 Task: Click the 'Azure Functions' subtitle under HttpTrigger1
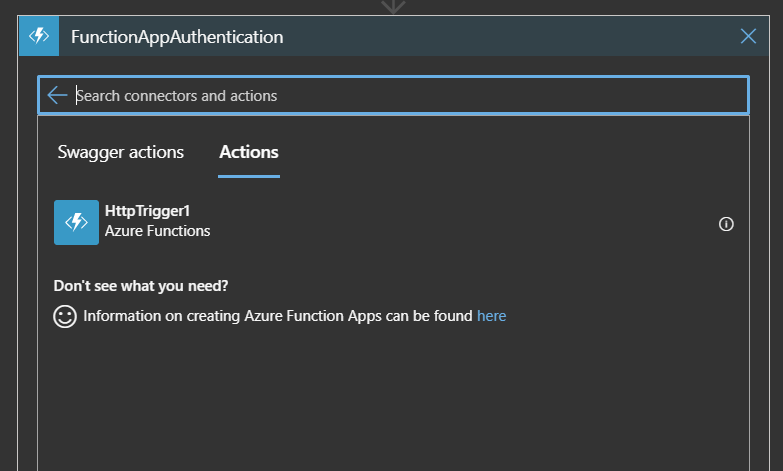(x=157, y=231)
